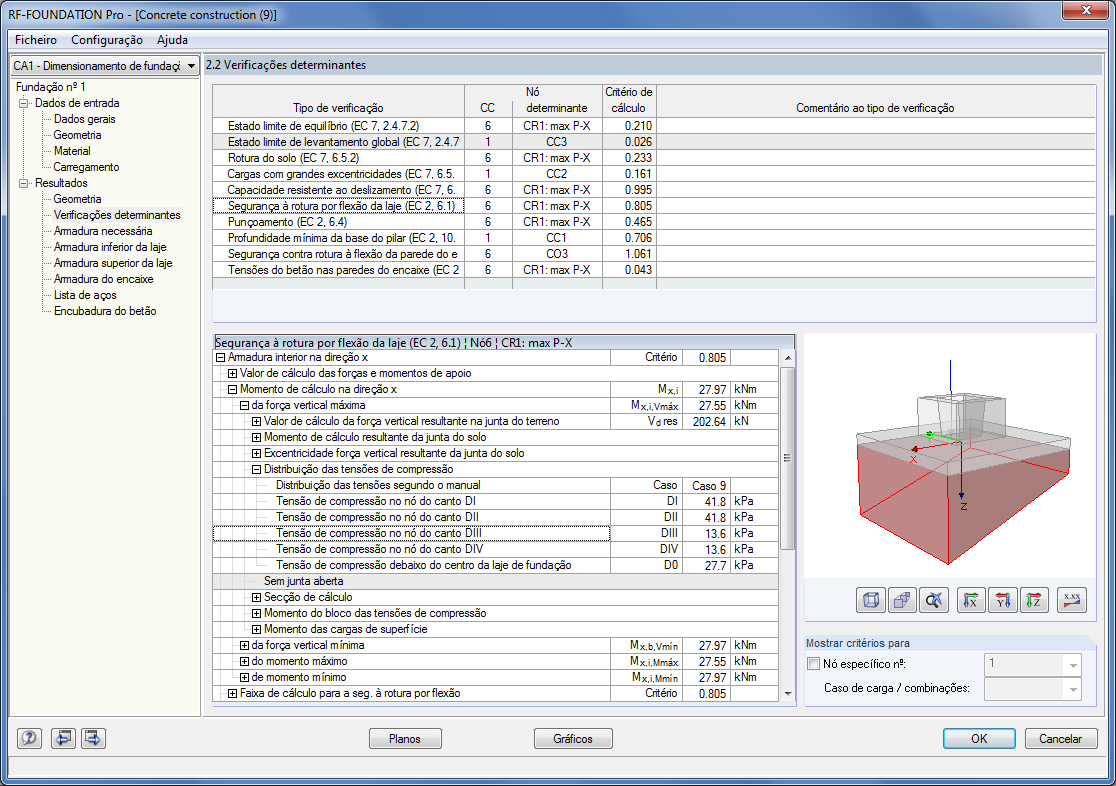Expand 'Momento de cálculo resultante da junta do solo'
Image resolution: width=1116 pixels, height=786 pixels.
[256, 437]
